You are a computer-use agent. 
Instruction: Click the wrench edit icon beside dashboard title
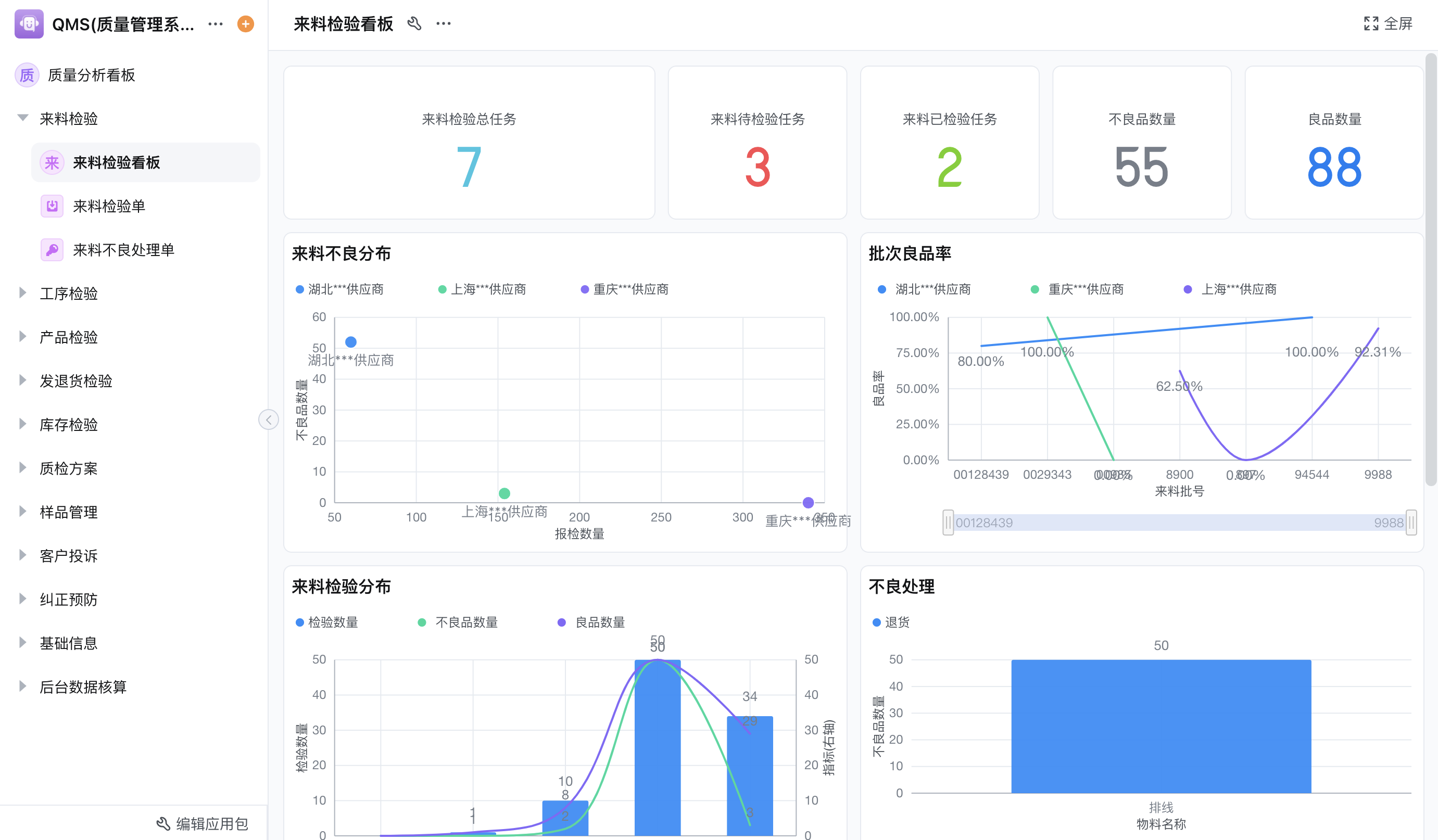[x=414, y=24]
